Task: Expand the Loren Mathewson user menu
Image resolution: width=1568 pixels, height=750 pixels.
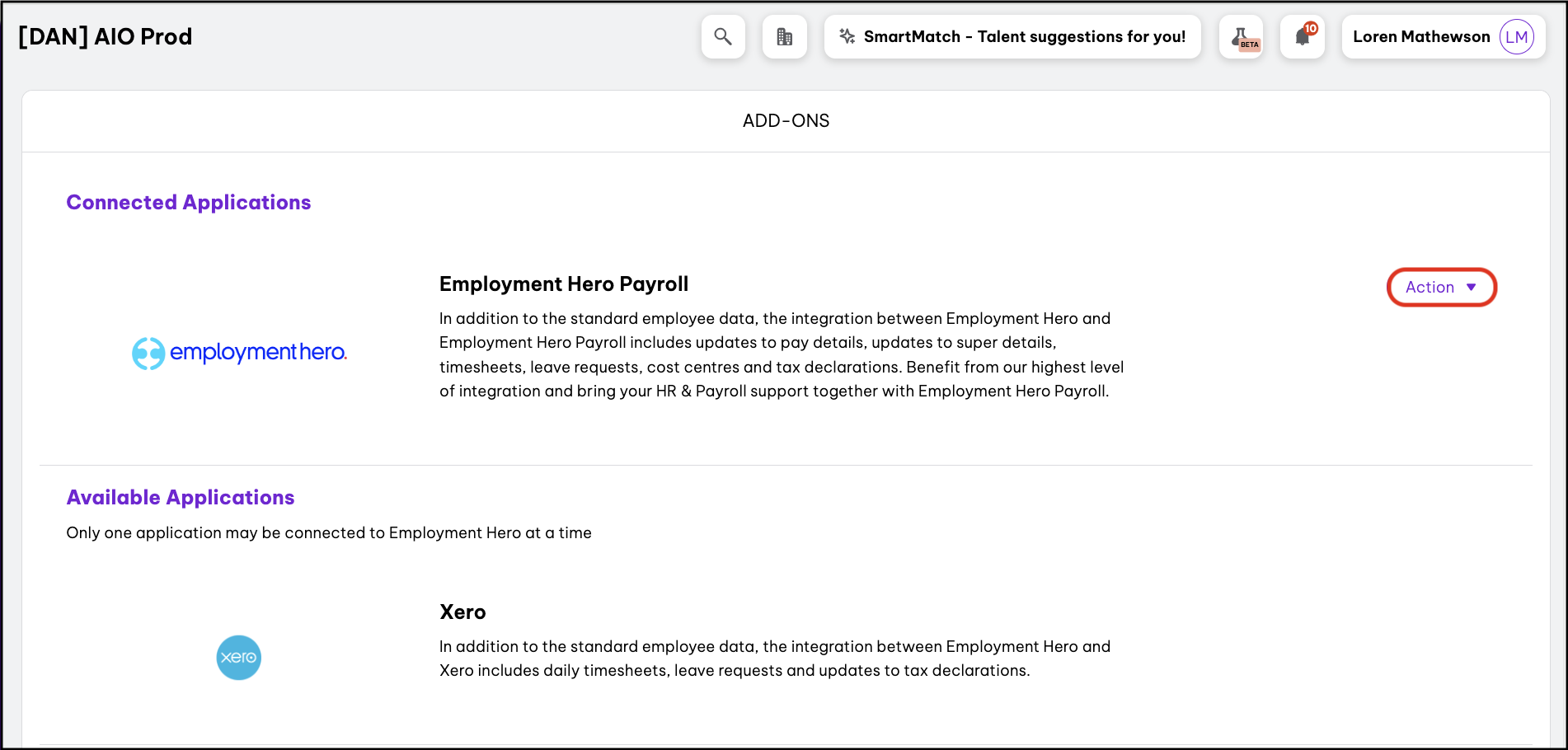Action: coord(1421,37)
